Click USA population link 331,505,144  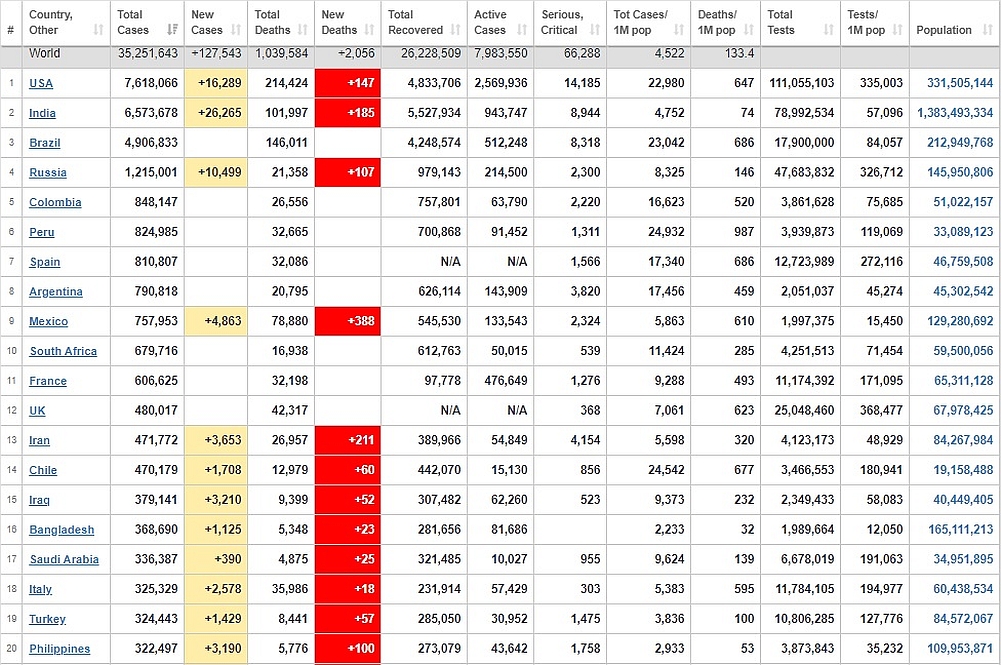pos(960,83)
